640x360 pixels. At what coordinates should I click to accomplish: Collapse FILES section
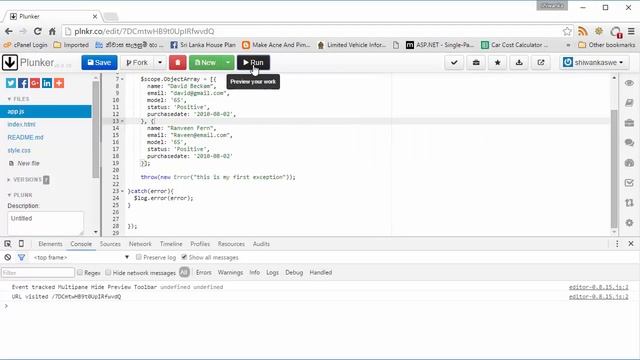click(x=18, y=99)
